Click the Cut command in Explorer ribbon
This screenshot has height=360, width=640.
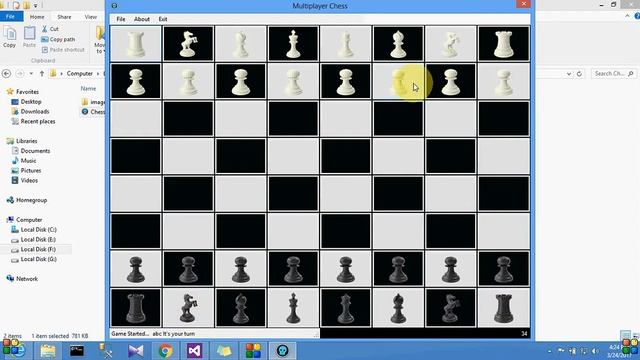pyautogui.click(x=51, y=29)
